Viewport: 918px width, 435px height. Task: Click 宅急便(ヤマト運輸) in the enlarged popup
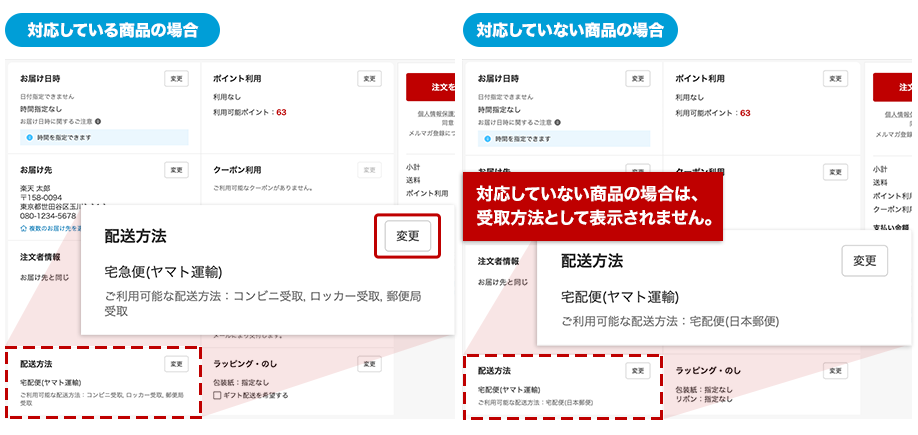click(x=163, y=272)
